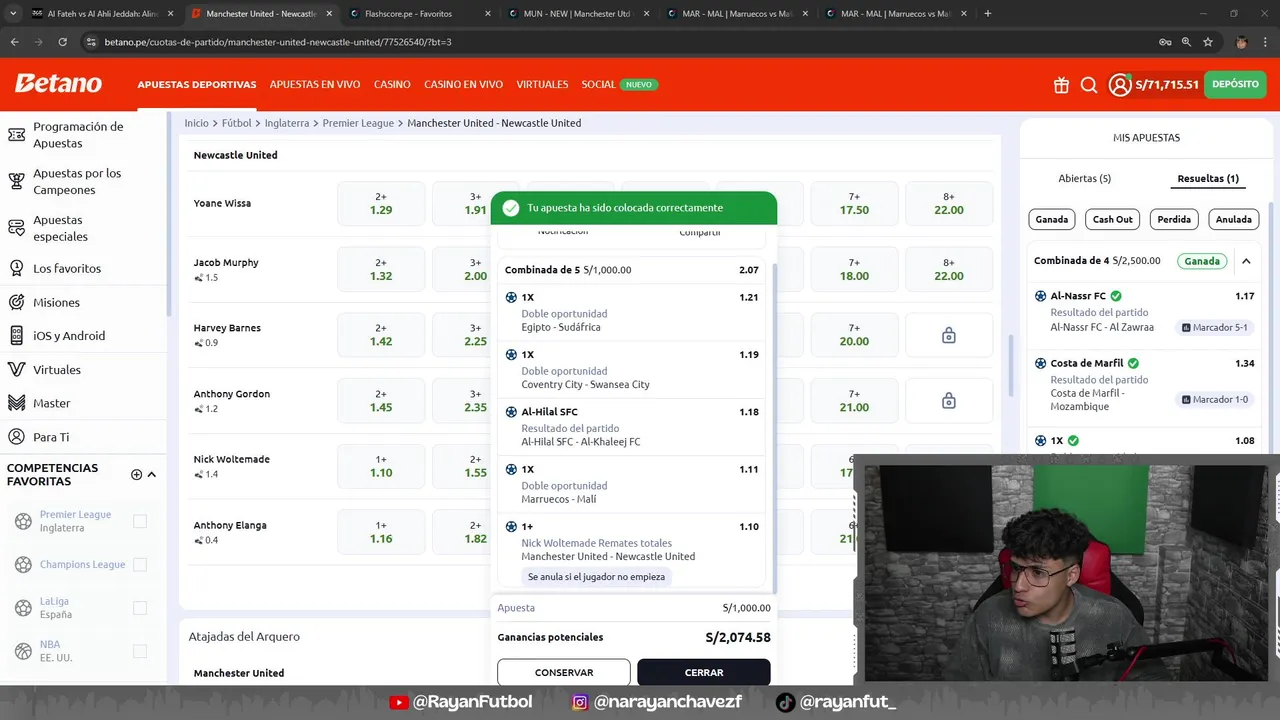The width and height of the screenshot is (1280, 720).
Task: Select Yoane Wissa 2+ odds 1.29
Action: (x=381, y=204)
